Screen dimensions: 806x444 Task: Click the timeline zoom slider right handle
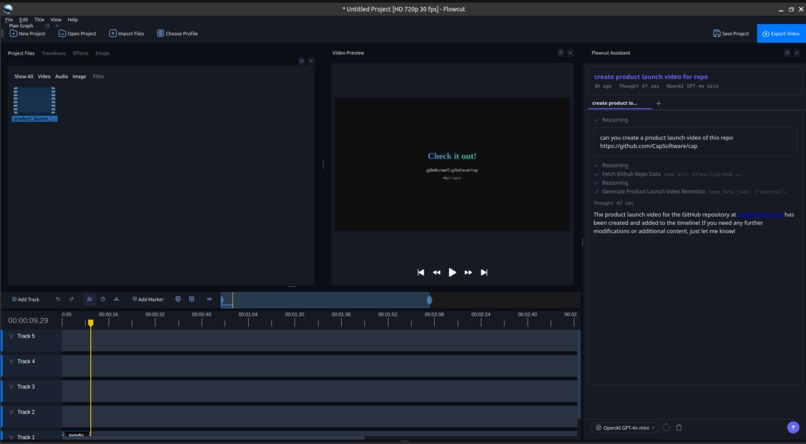pos(429,300)
